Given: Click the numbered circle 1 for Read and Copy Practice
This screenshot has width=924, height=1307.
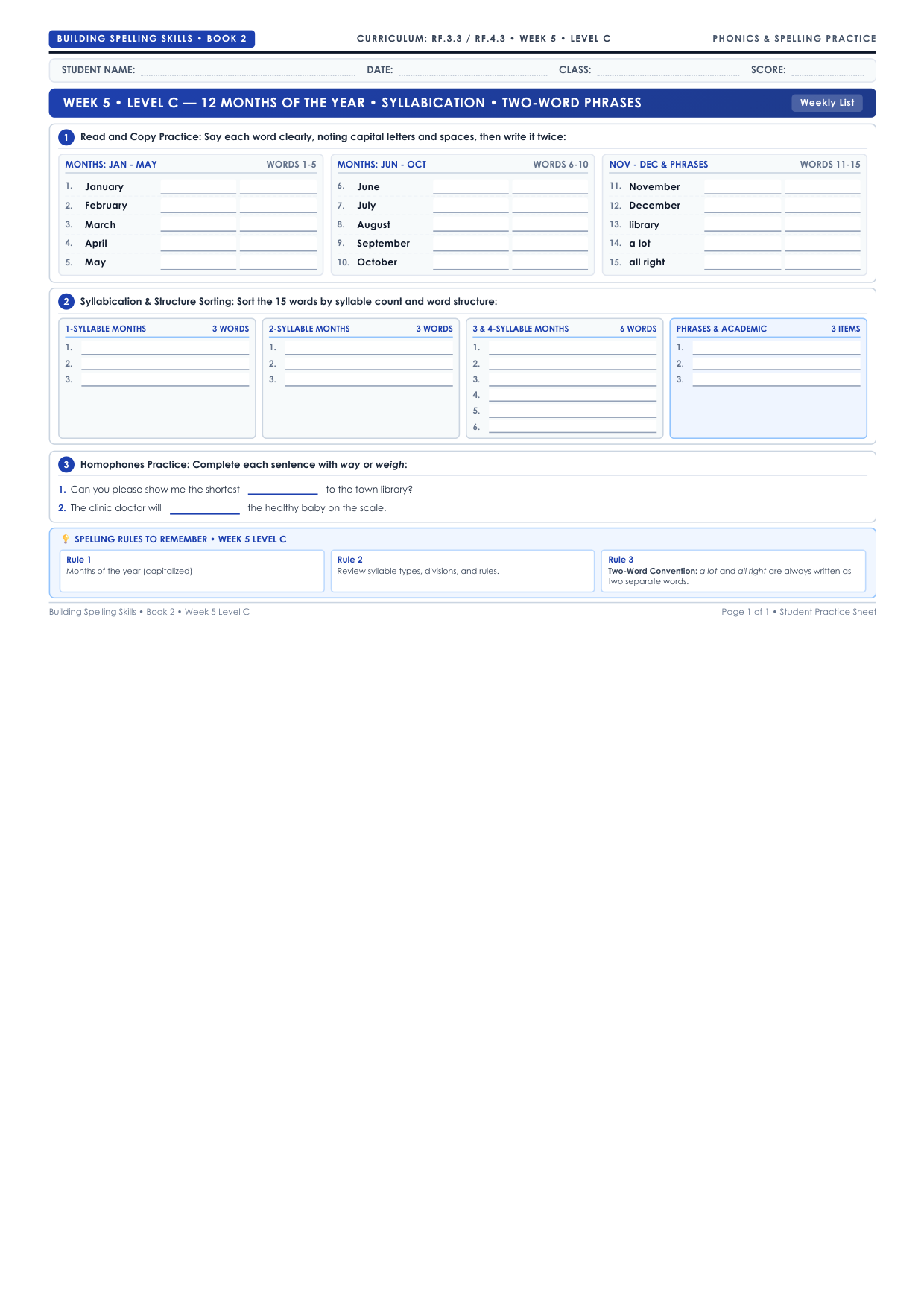Looking at the screenshot, I should click(66, 137).
